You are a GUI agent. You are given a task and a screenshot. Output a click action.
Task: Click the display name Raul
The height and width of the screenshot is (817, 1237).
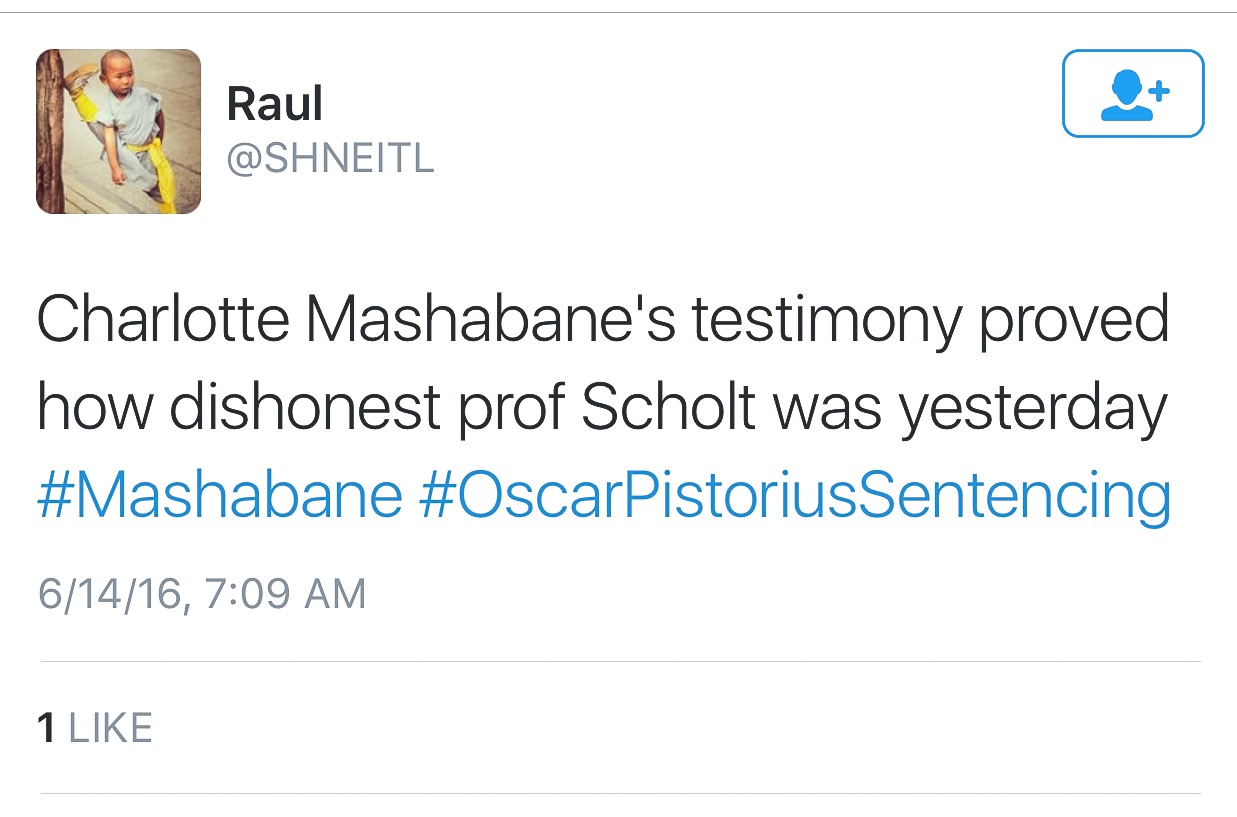(x=274, y=103)
